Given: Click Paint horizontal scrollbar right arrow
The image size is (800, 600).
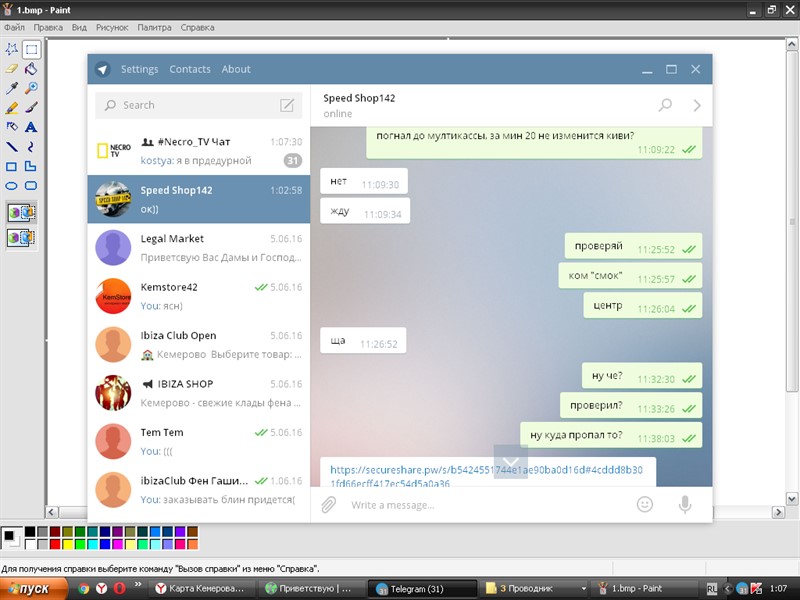Looking at the screenshot, I should point(778,512).
